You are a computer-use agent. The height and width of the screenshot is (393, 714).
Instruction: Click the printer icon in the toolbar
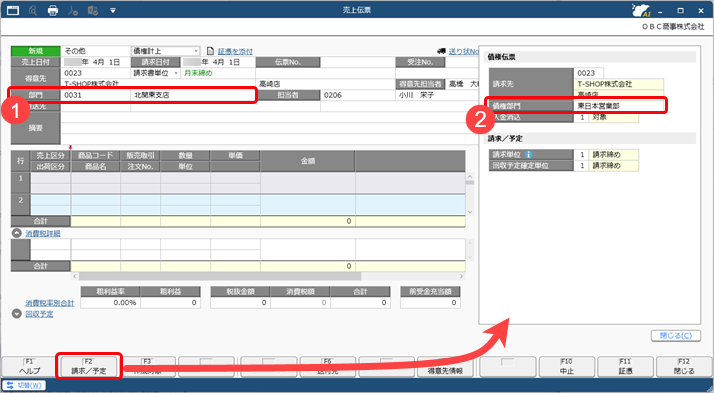pos(53,10)
